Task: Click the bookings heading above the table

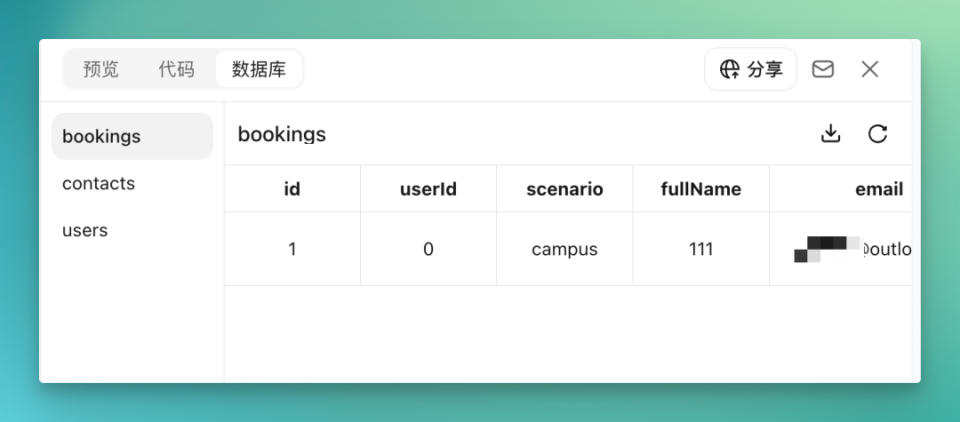Action: [x=282, y=134]
